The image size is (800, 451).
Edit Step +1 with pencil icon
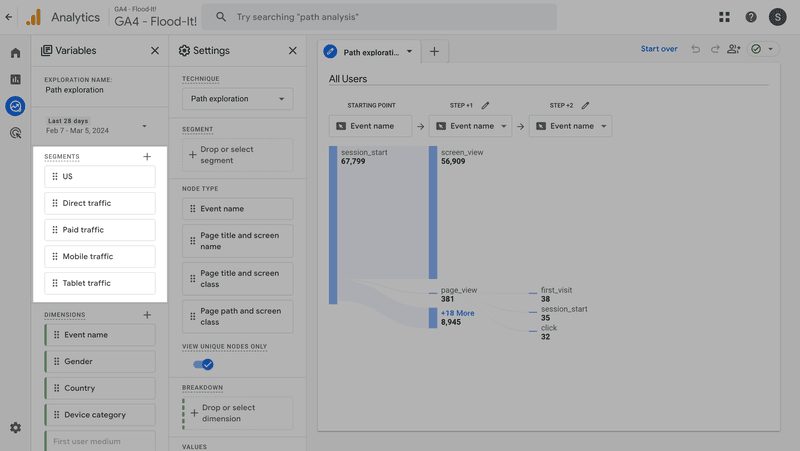pyautogui.click(x=485, y=105)
